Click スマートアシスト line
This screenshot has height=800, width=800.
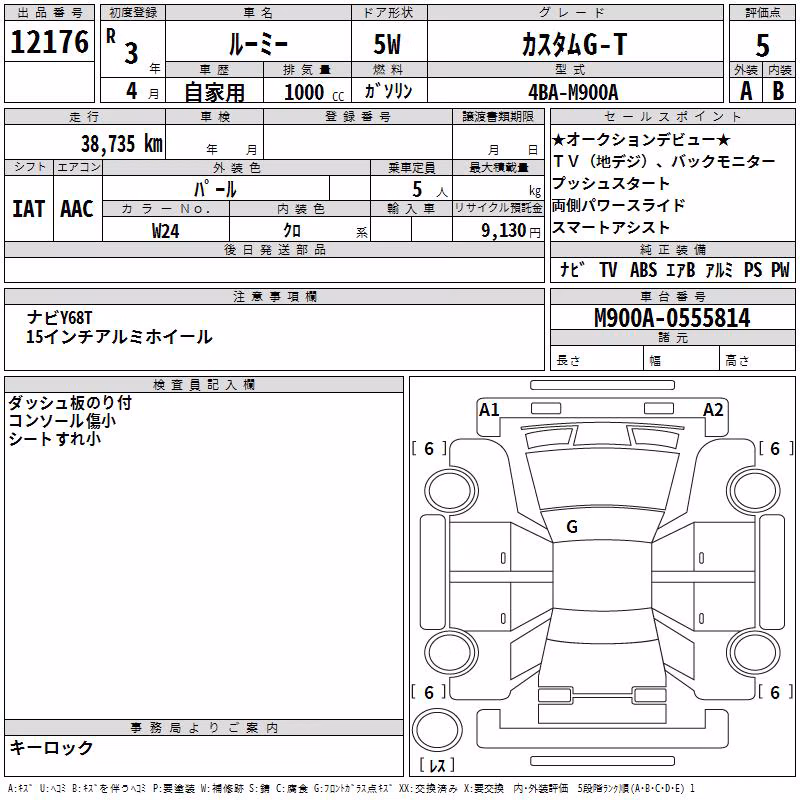[611, 227]
